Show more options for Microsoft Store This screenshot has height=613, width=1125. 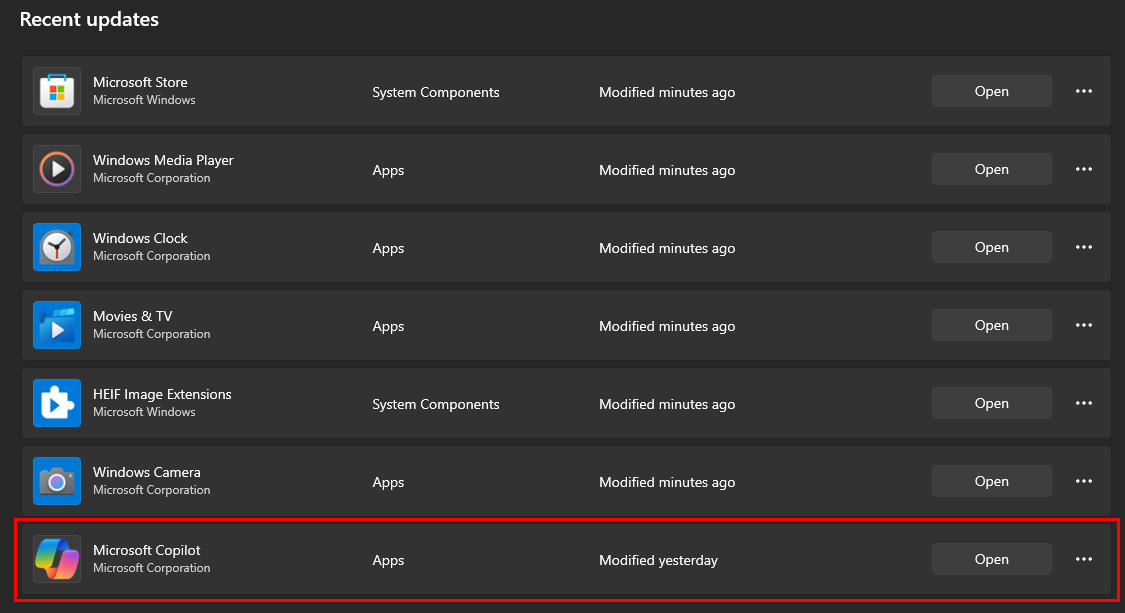coord(1083,91)
